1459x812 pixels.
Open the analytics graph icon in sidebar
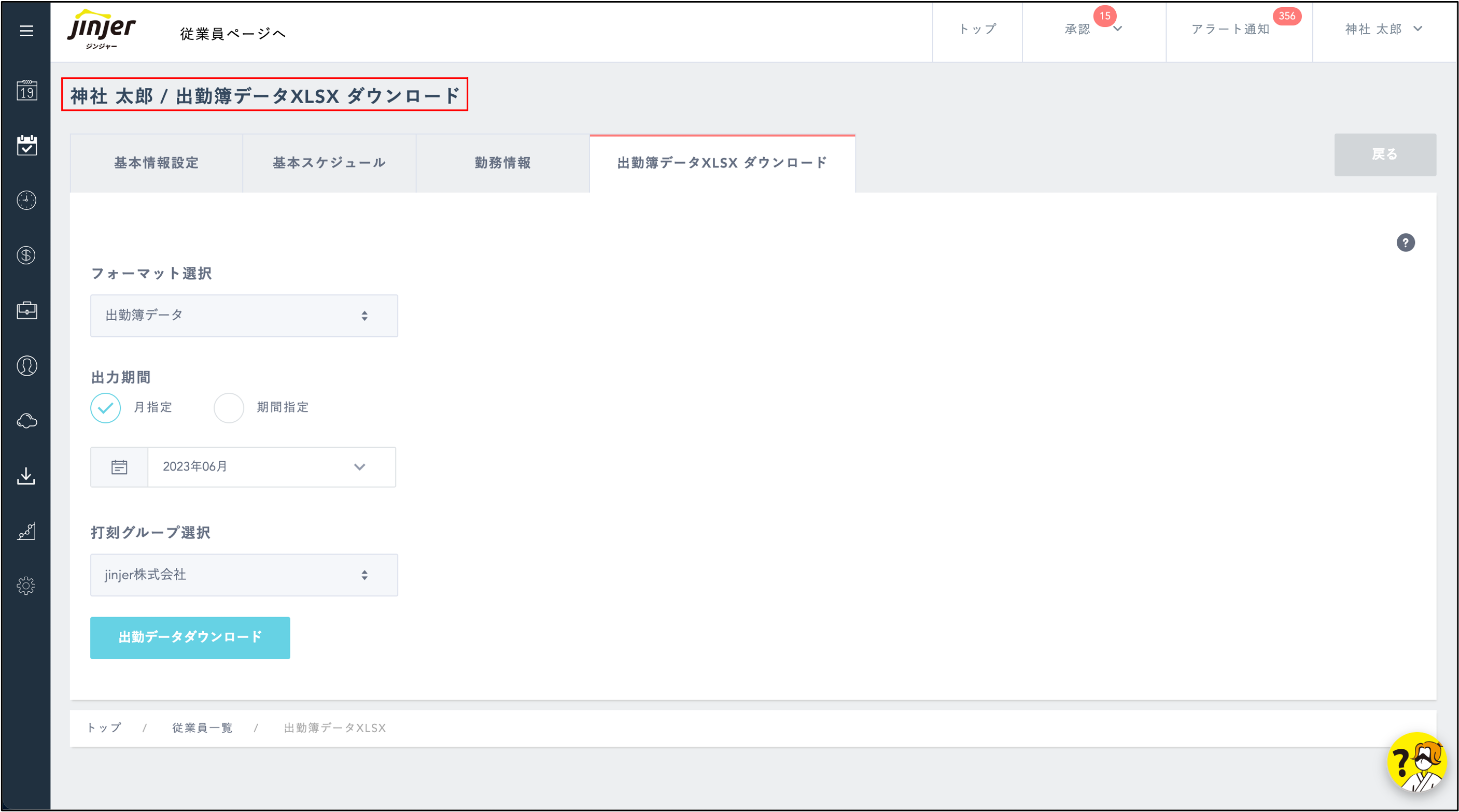point(26,531)
